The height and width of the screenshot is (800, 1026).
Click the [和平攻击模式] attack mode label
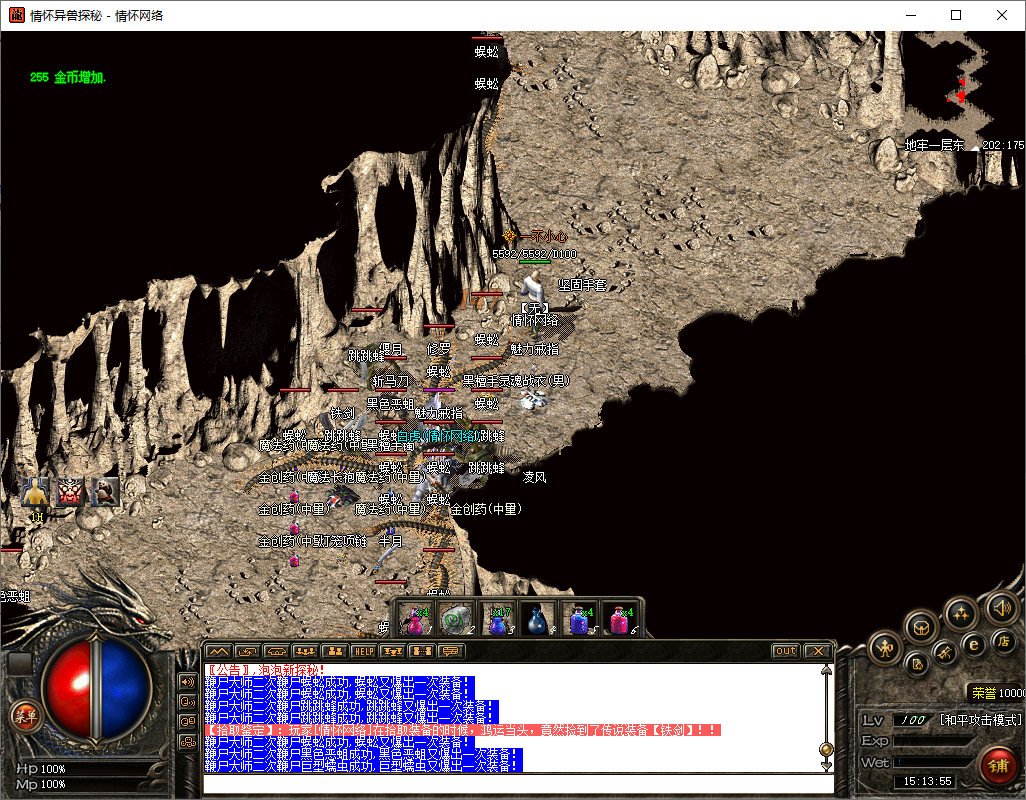(x=981, y=720)
